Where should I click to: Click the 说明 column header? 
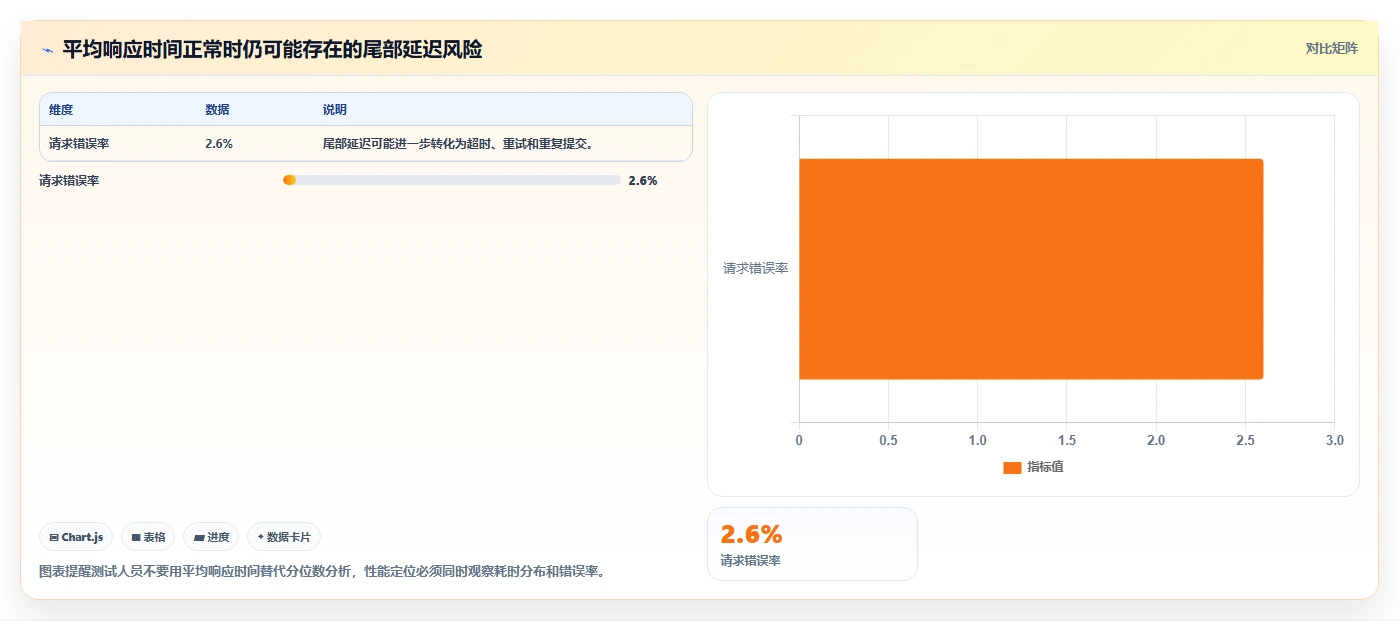(x=334, y=109)
